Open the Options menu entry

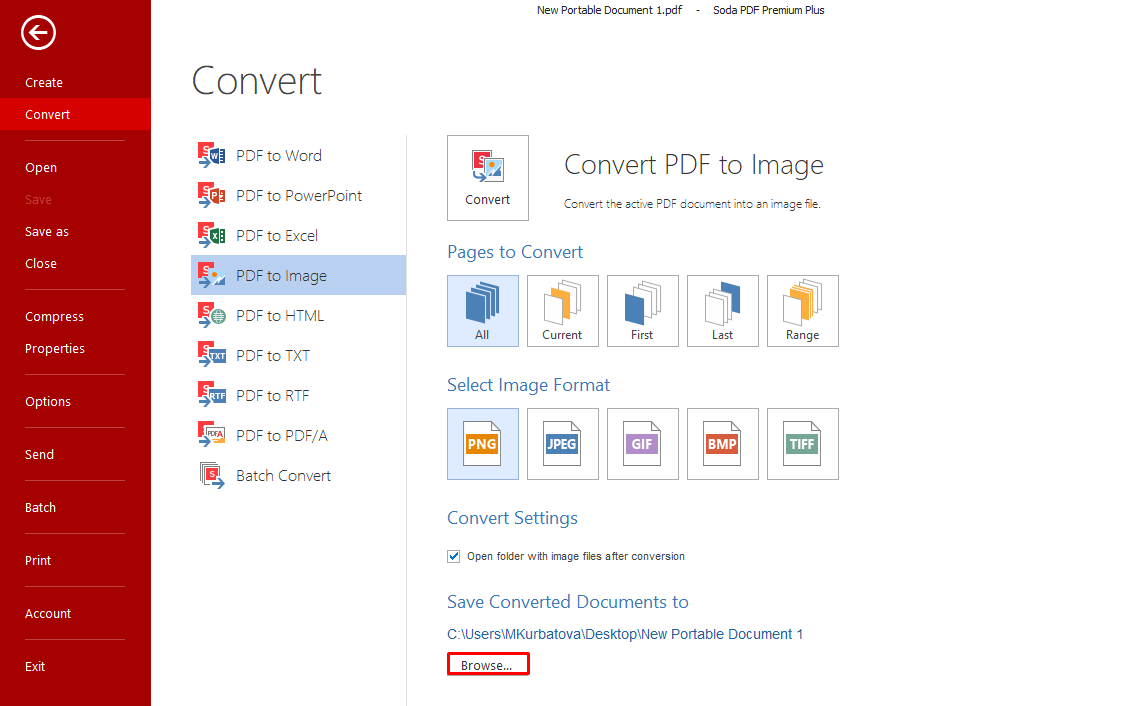pos(48,401)
